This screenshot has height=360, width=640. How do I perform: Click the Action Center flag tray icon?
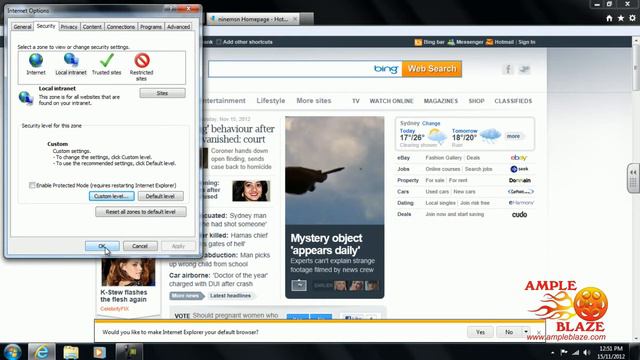coord(564,352)
